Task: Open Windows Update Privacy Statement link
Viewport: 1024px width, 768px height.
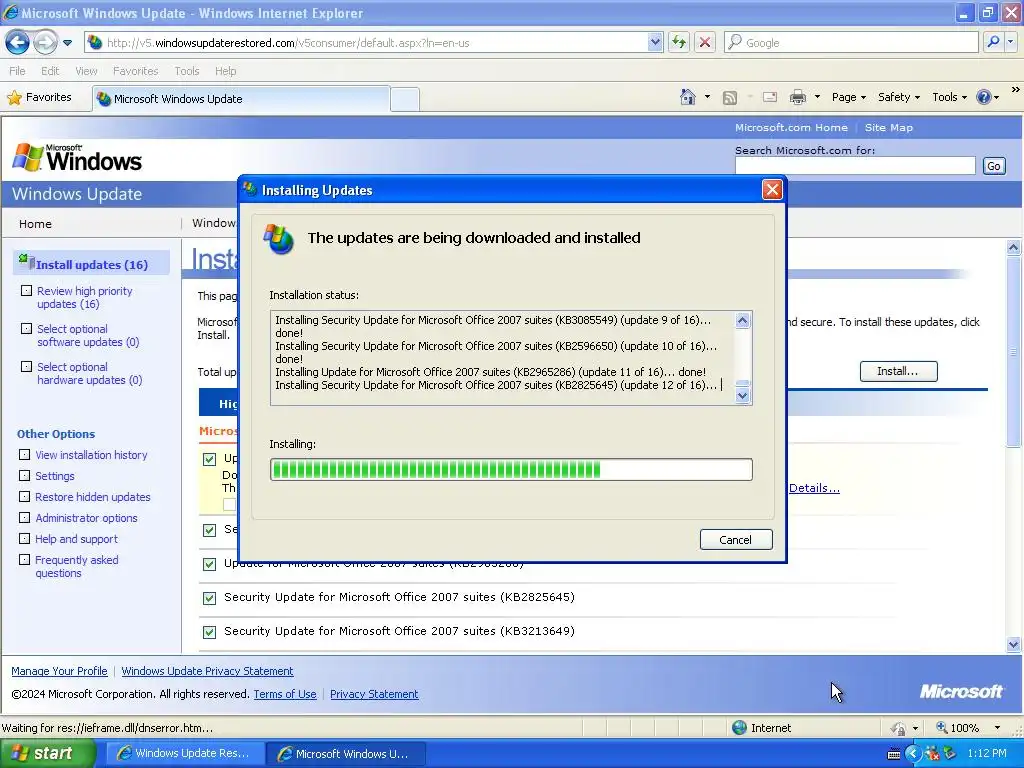Action: pos(207,671)
